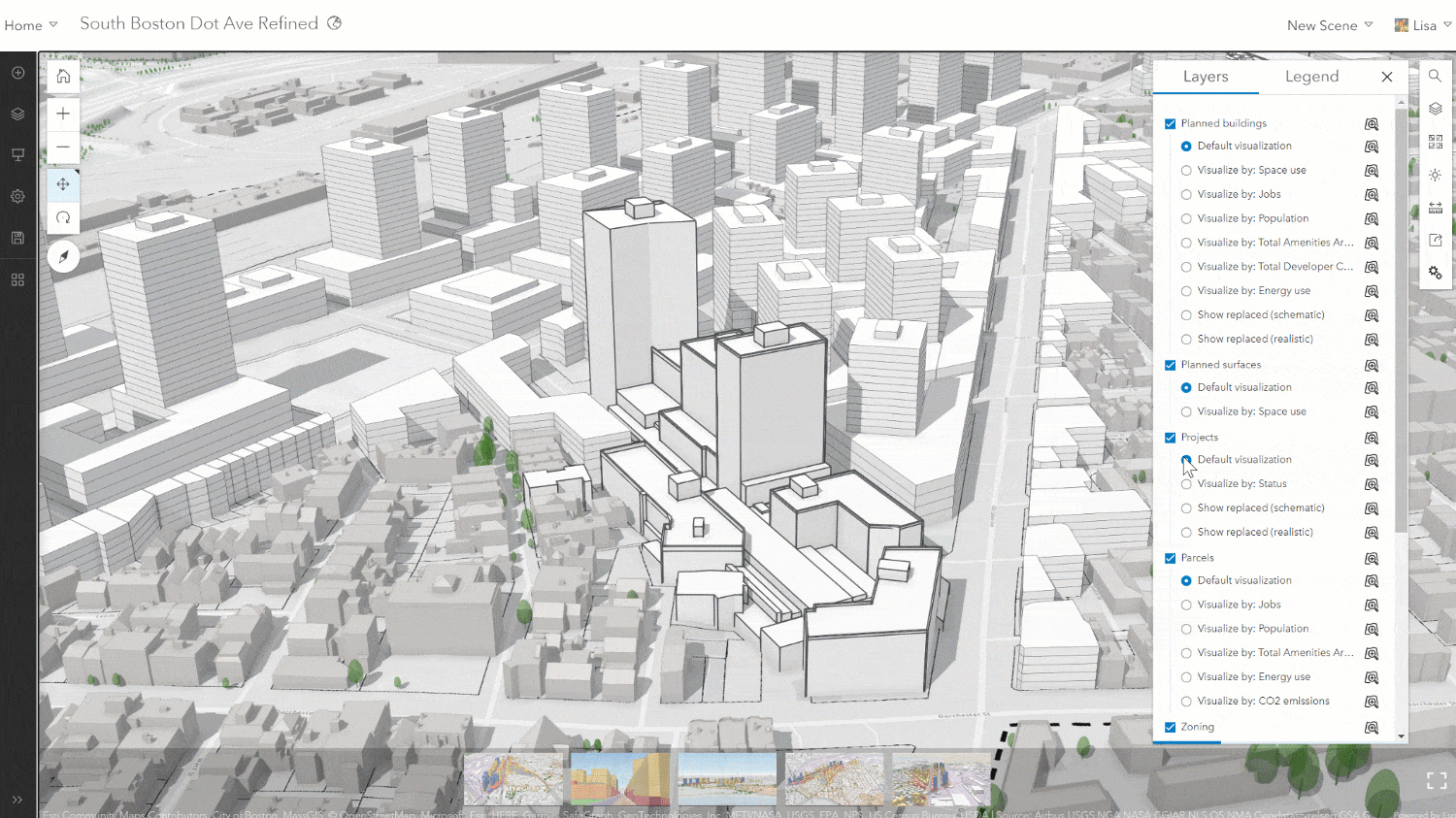Open the share tool on right toolbar
1456x818 pixels.
pyautogui.click(x=1435, y=241)
